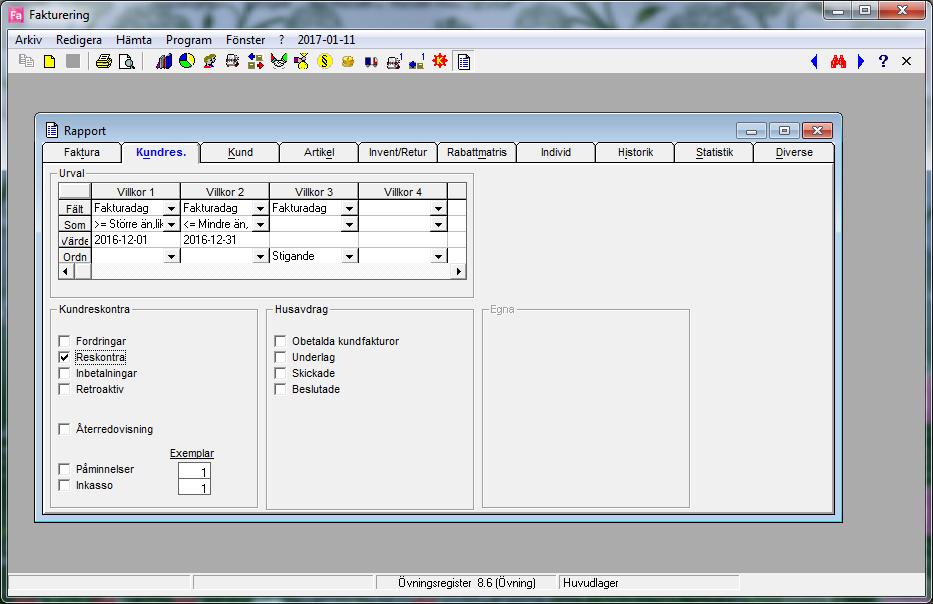Click Värde field containing 2016-12-31
Viewport: 933px width, 604px height.
pos(225,240)
